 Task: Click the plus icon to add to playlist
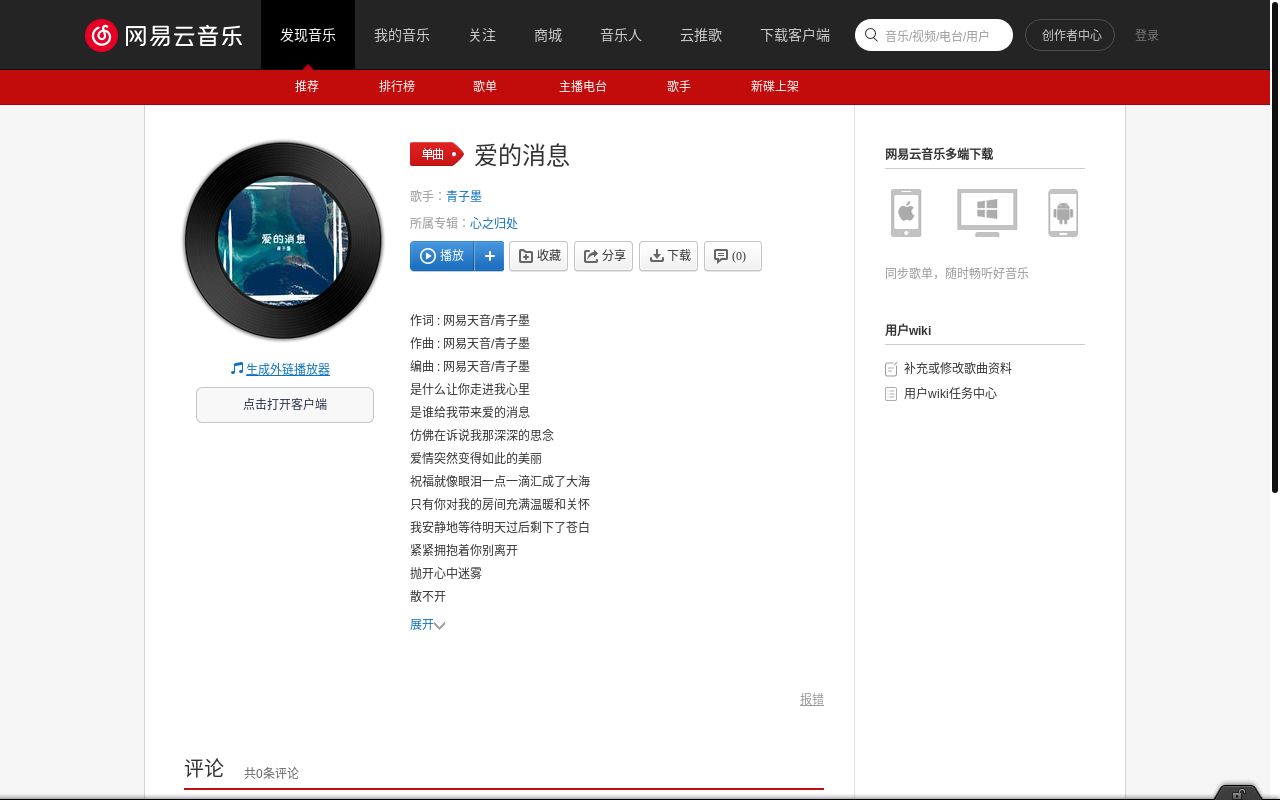coord(489,256)
